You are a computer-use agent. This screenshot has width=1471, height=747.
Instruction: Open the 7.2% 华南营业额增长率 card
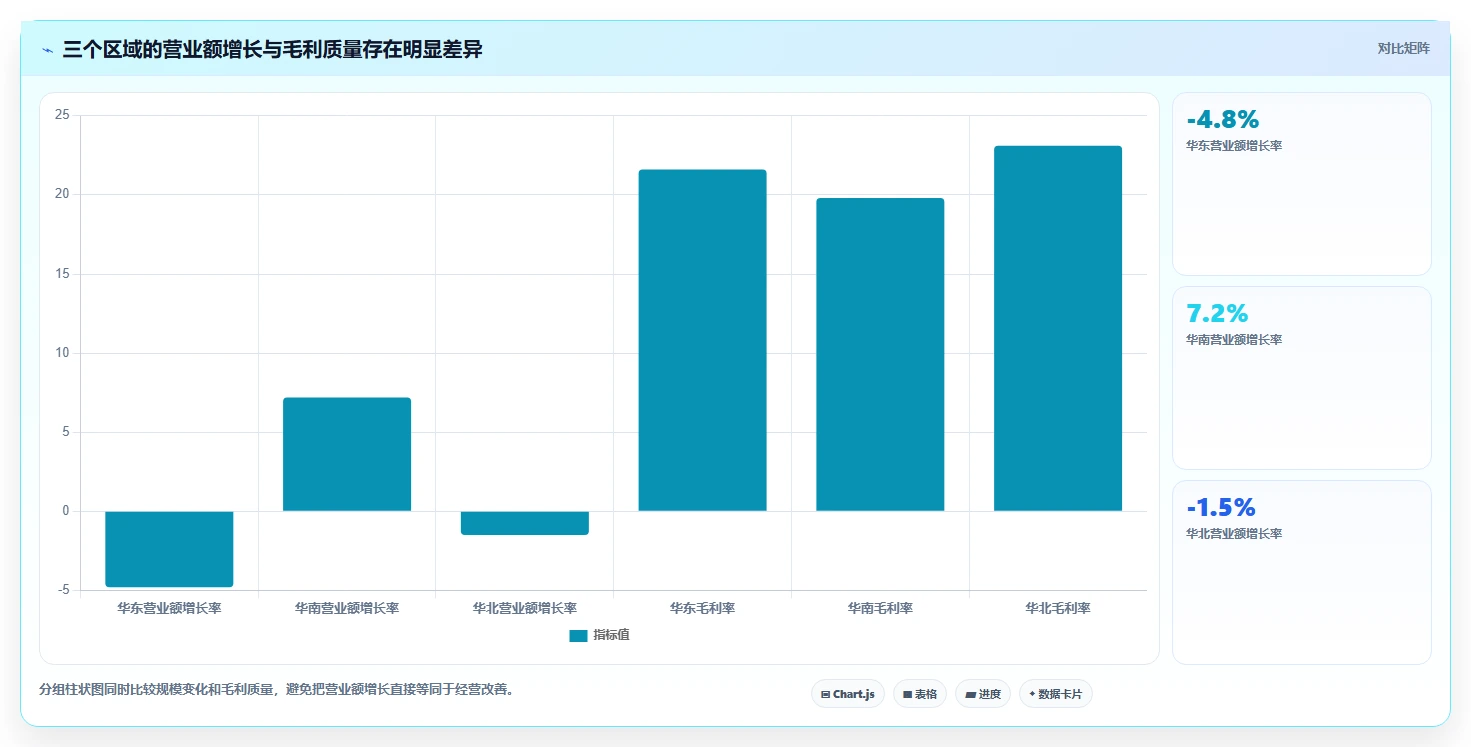click(x=1302, y=378)
